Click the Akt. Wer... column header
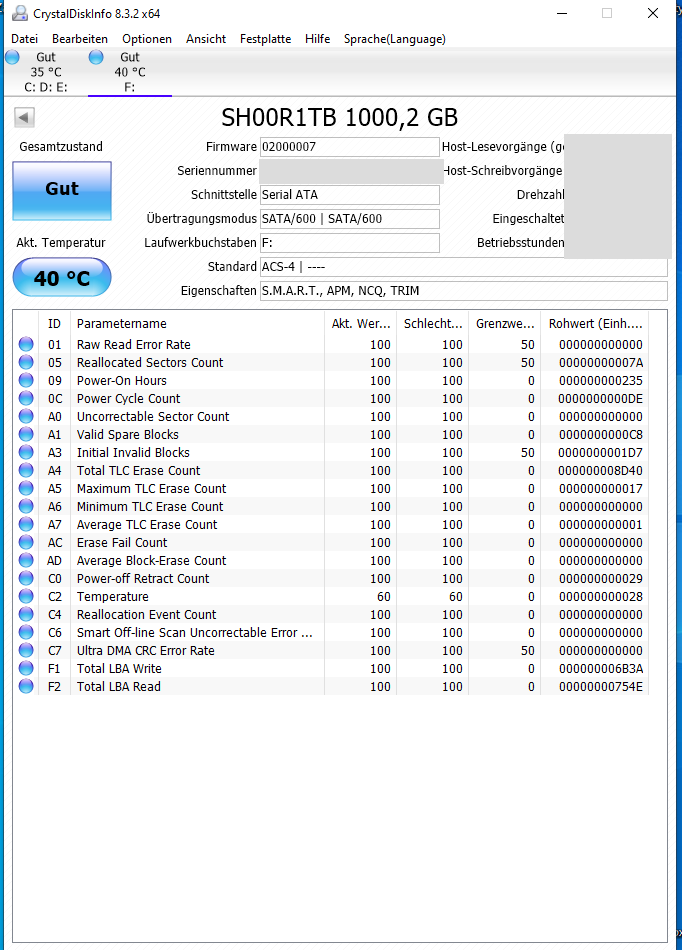 click(360, 324)
